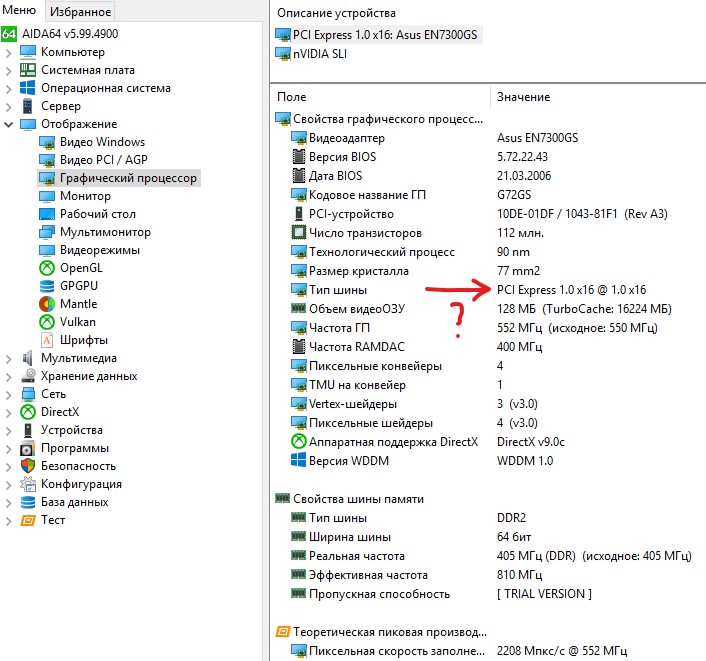Expand the Системная плата node

point(8,71)
